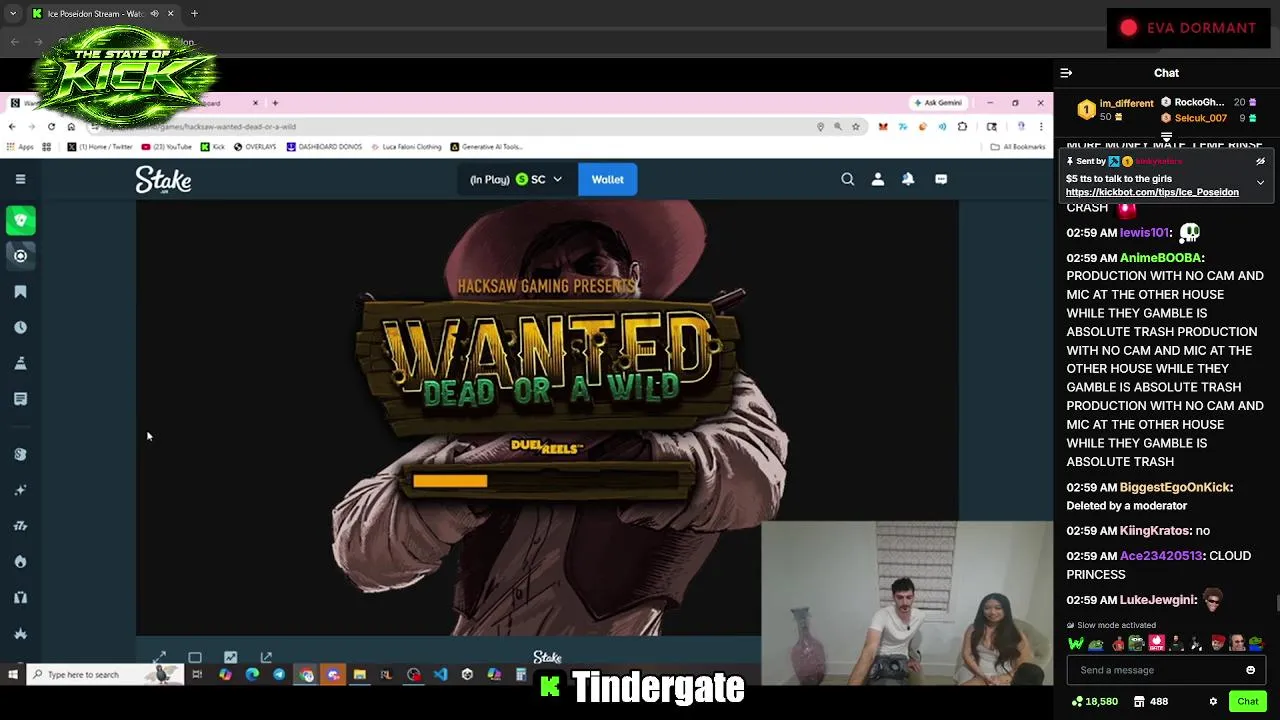The height and width of the screenshot is (720, 1280).
Task: Open the Stake chat bubble icon
Action: 941,179
